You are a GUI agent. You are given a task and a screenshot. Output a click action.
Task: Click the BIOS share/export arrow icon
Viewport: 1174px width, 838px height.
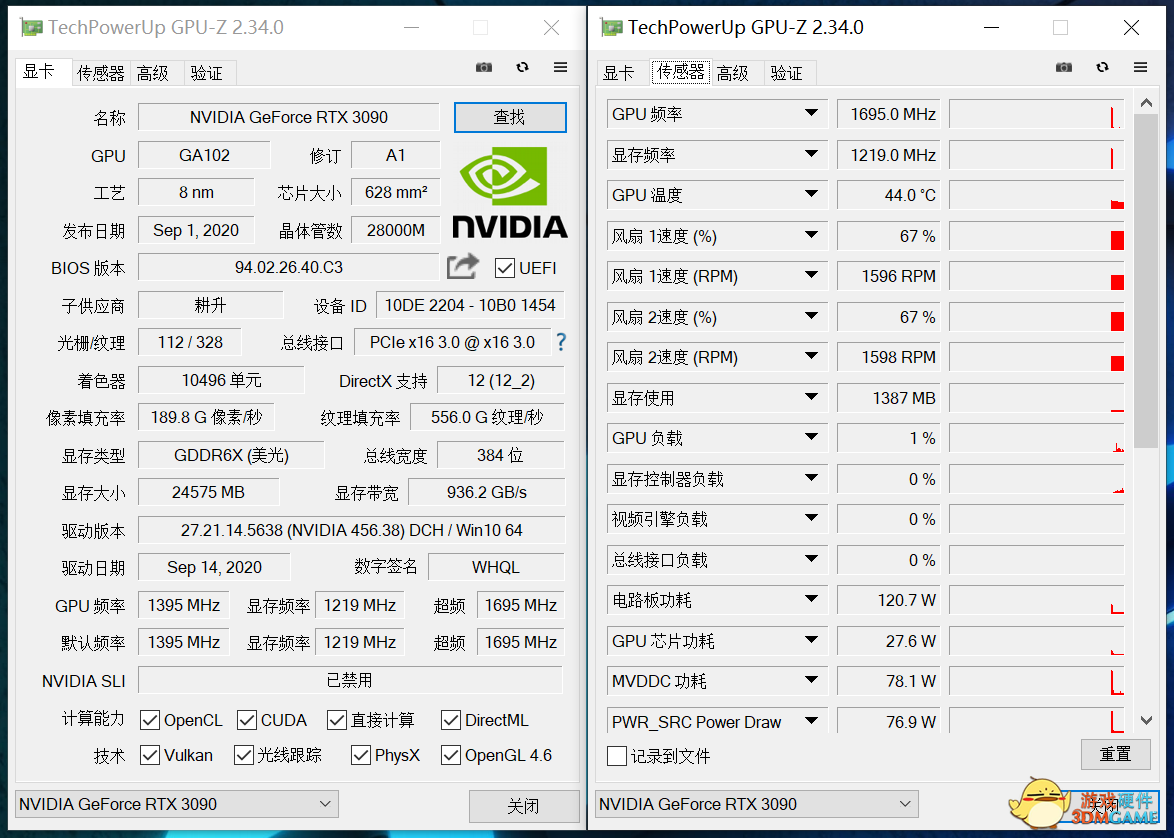tap(463, 267)
